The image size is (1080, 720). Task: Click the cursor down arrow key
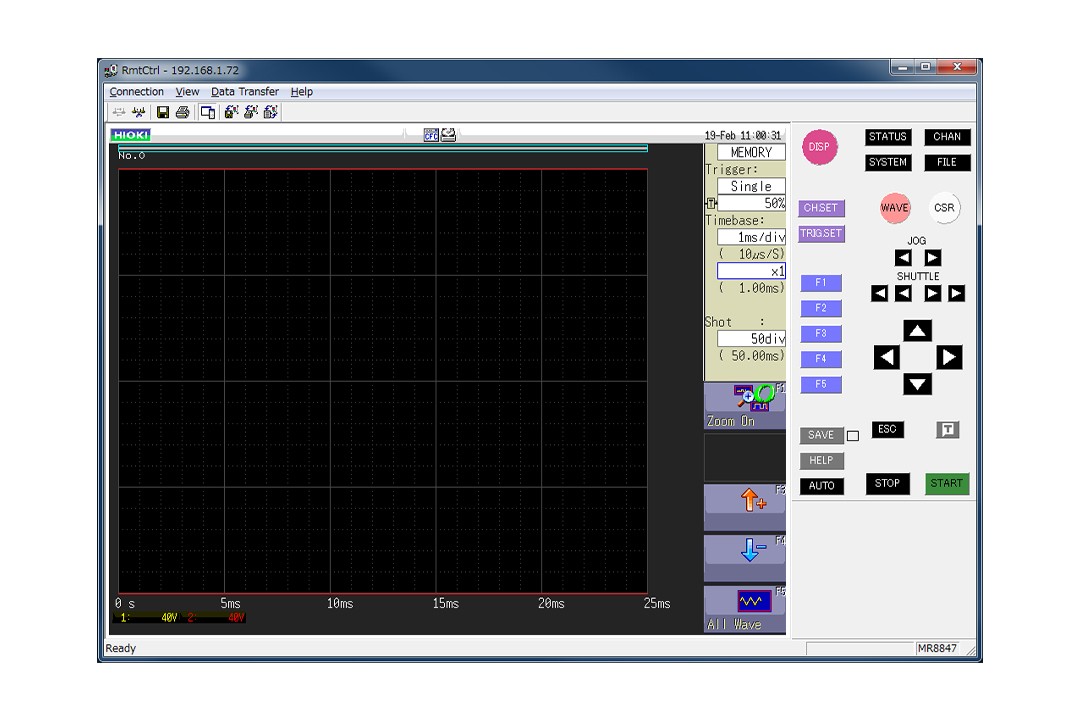[917, 384]
